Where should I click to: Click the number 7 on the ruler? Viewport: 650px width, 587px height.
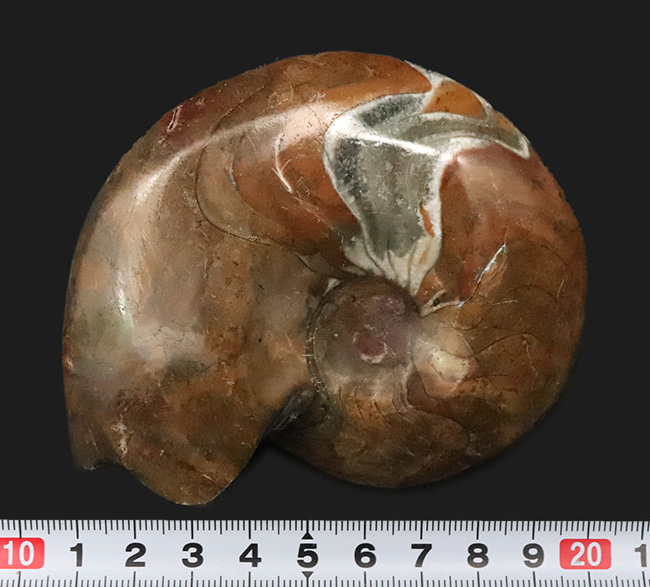point(422,555)
